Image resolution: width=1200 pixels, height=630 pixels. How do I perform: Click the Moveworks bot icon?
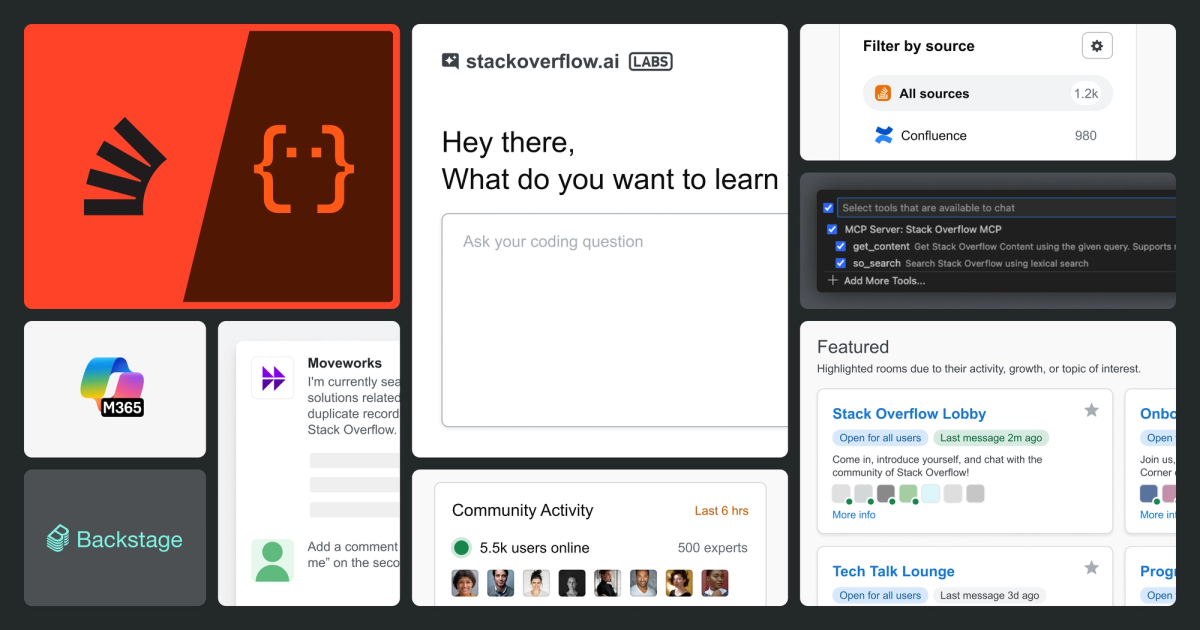click(273, 379)
